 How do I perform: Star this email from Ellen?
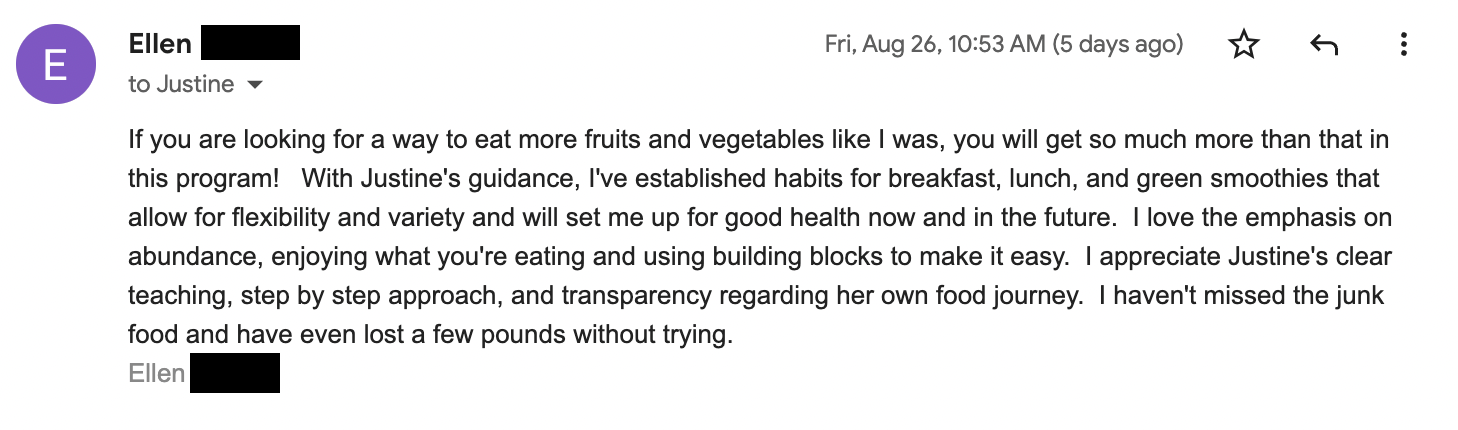coord(1243,45)
